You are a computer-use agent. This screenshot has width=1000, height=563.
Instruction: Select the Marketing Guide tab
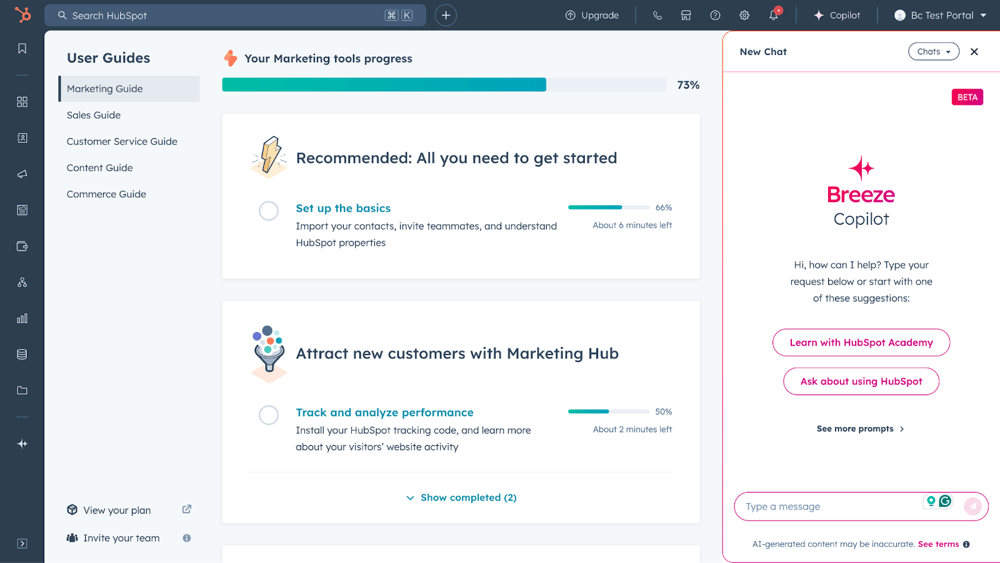pyautogui.click(x=129, y=89)
